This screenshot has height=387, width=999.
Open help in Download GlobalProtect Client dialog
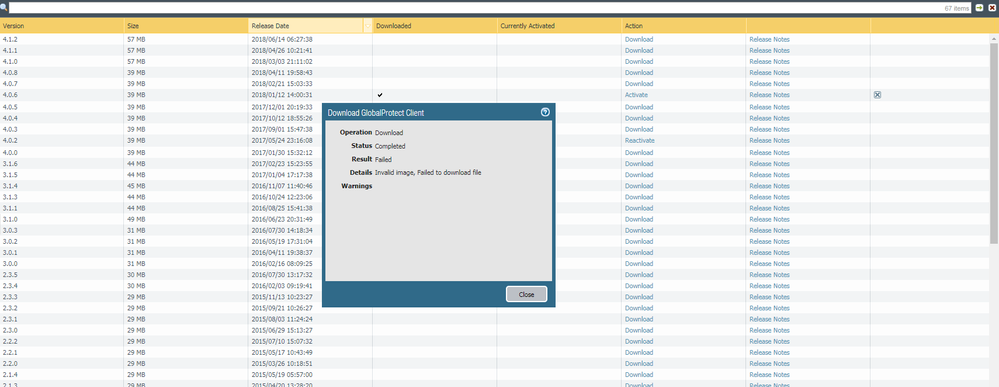click(545, 112)
